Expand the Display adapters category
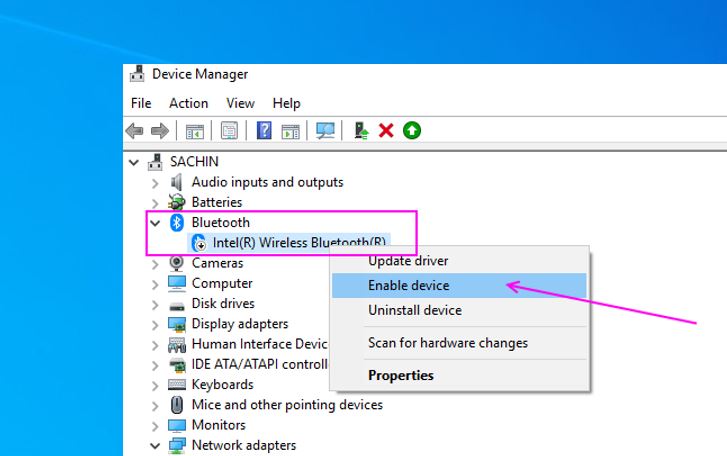 (155, 325)
